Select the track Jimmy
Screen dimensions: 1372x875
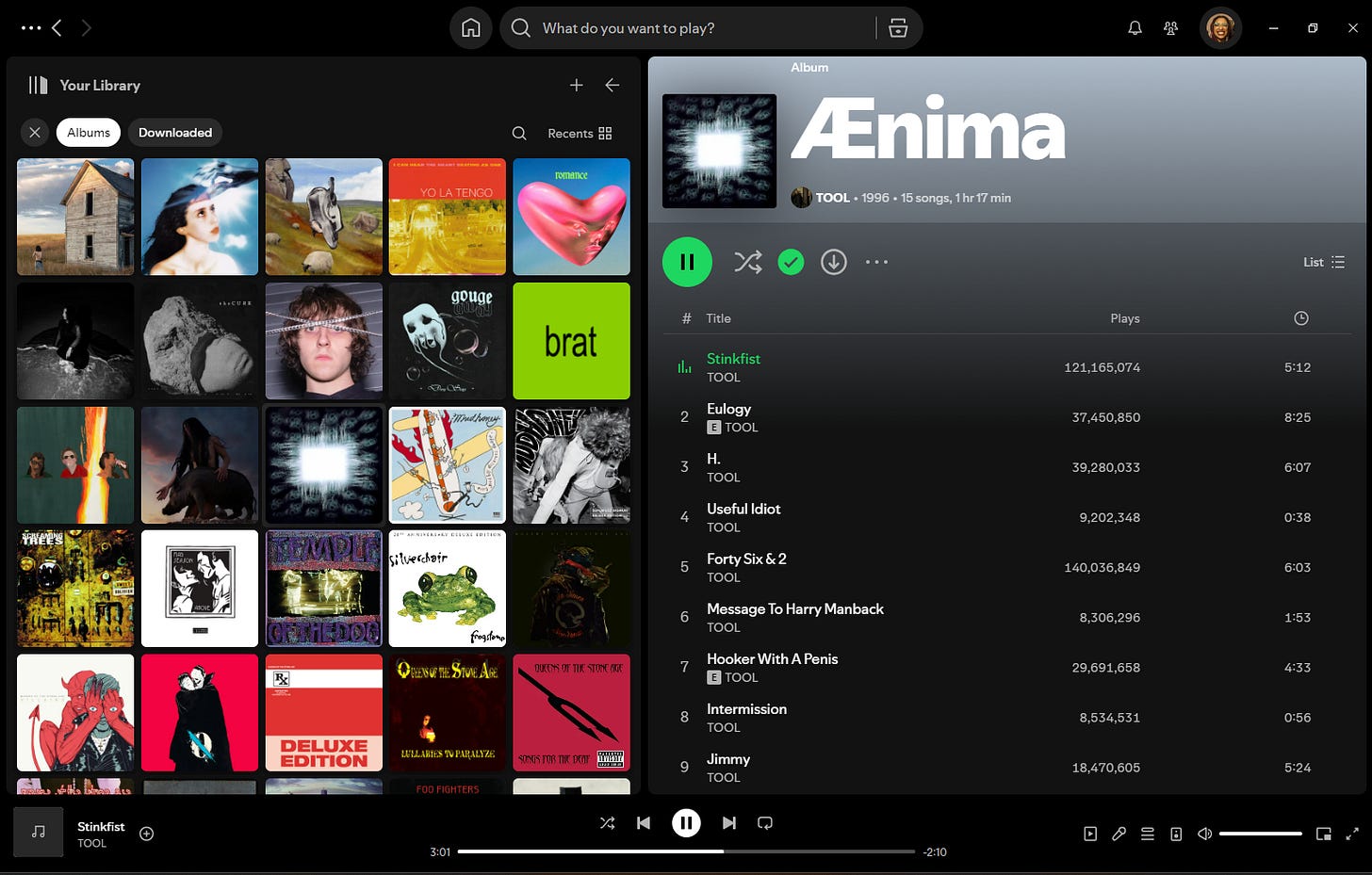pyautogui.click(x=1008, y=767)
